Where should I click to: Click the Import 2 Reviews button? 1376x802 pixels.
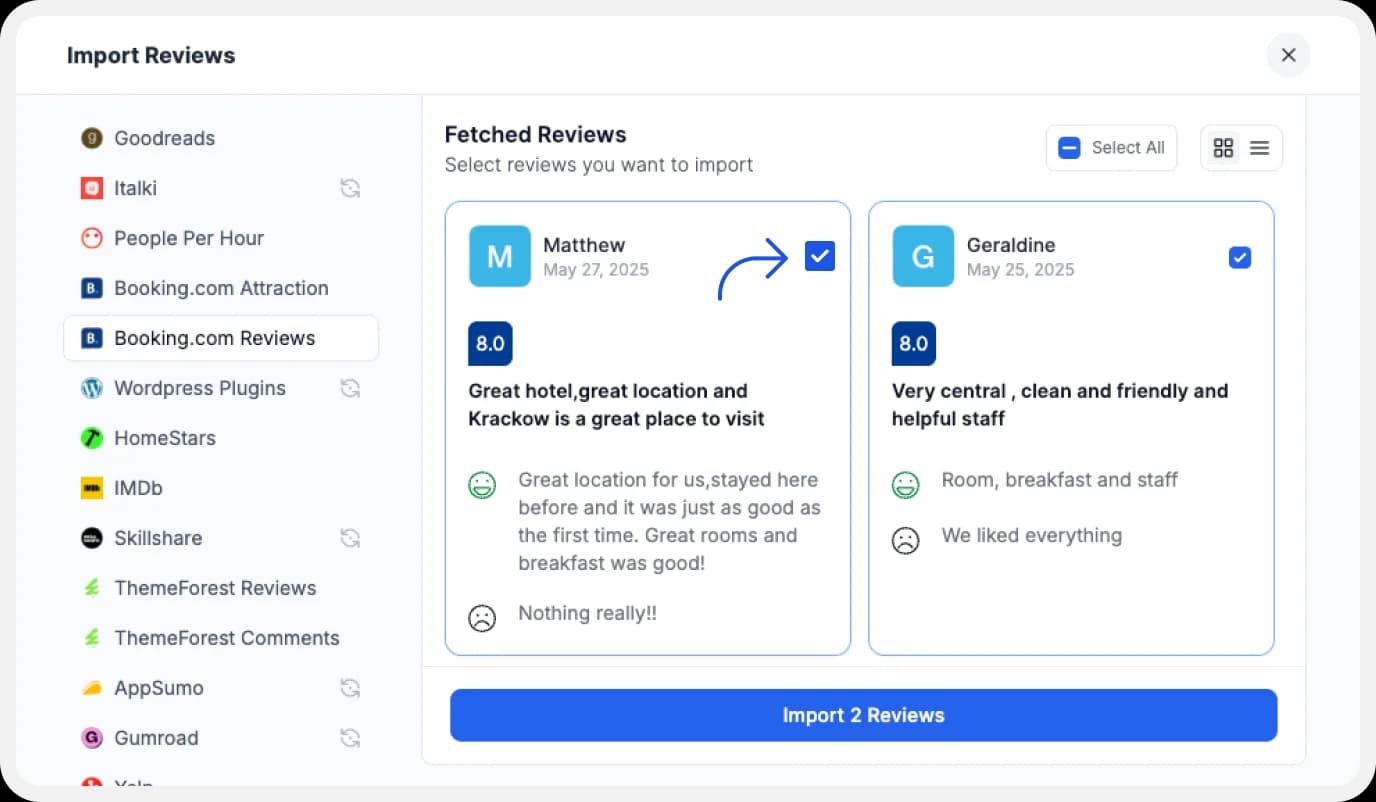863,715
